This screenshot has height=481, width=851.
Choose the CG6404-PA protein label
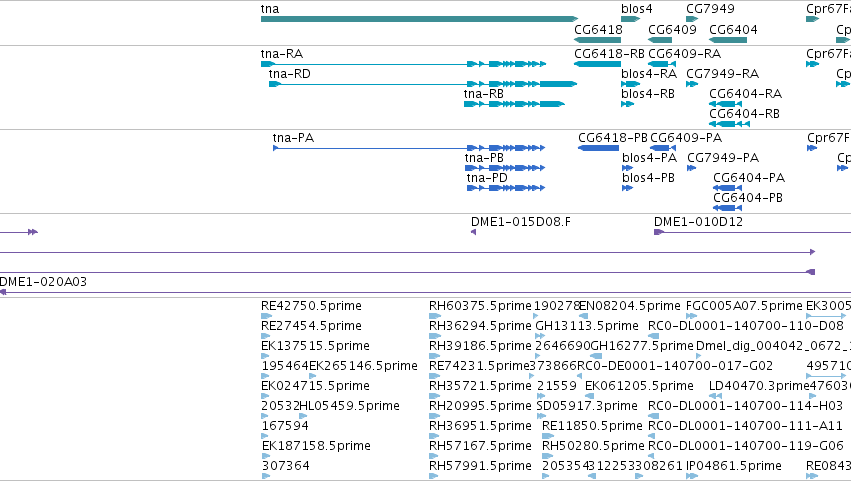(x=749, y=178)
